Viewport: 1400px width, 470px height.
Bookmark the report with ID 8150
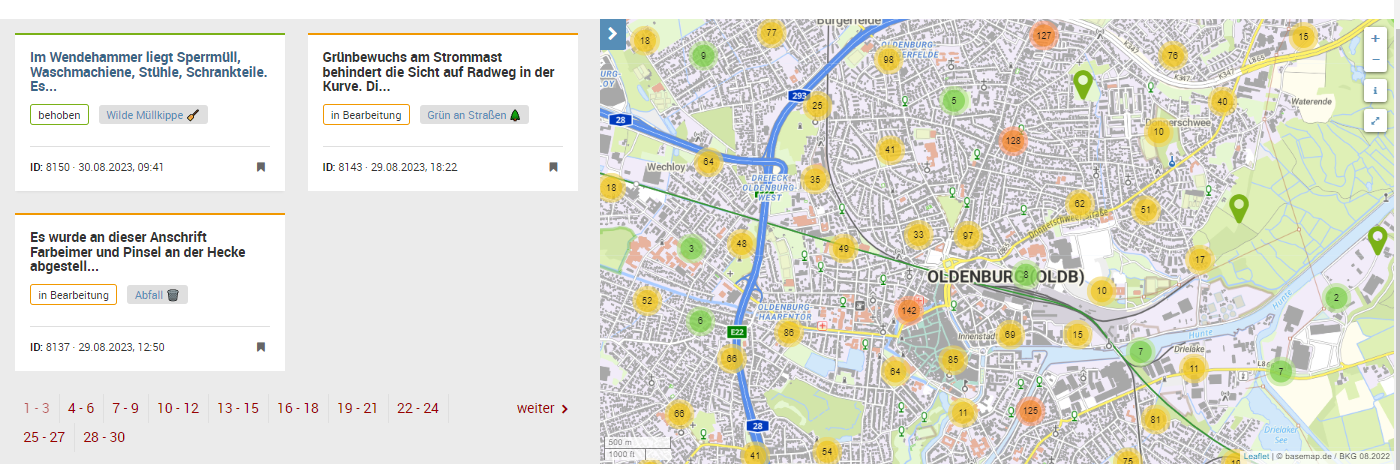tap(261, 167)
